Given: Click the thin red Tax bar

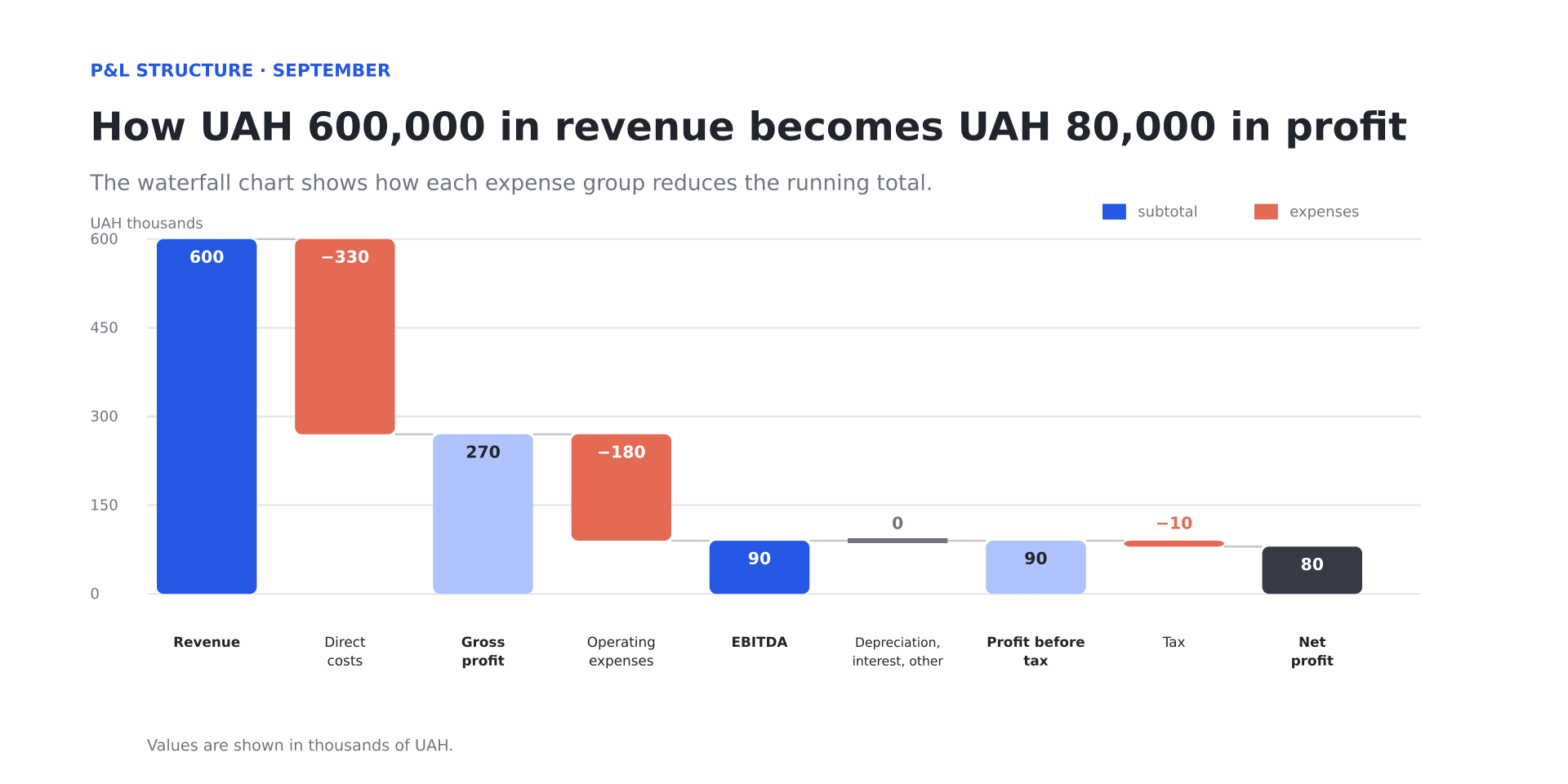Looking at the screenshot, I should click(1174, 543).
